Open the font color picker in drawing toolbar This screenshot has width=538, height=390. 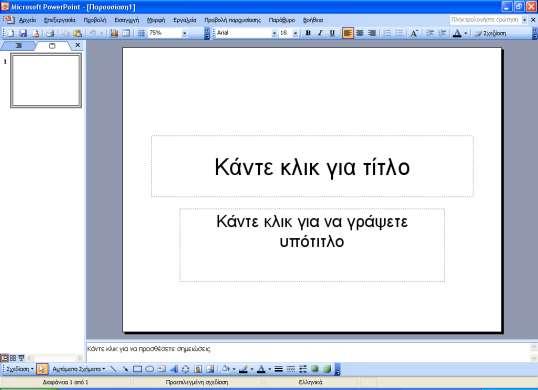click(261, 369)
